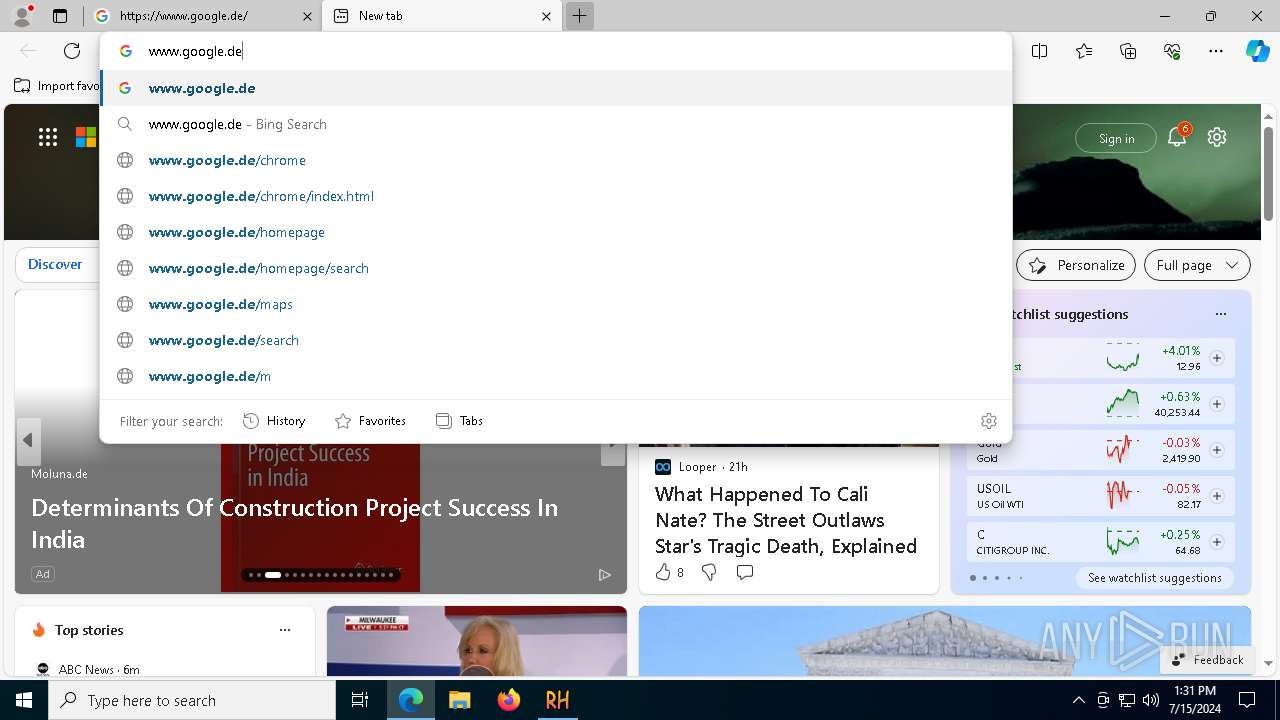Image resolution: width=1280 pixels, height=720 pixels.
Task: Select the Discover feed tab
Action: (55, 265)
